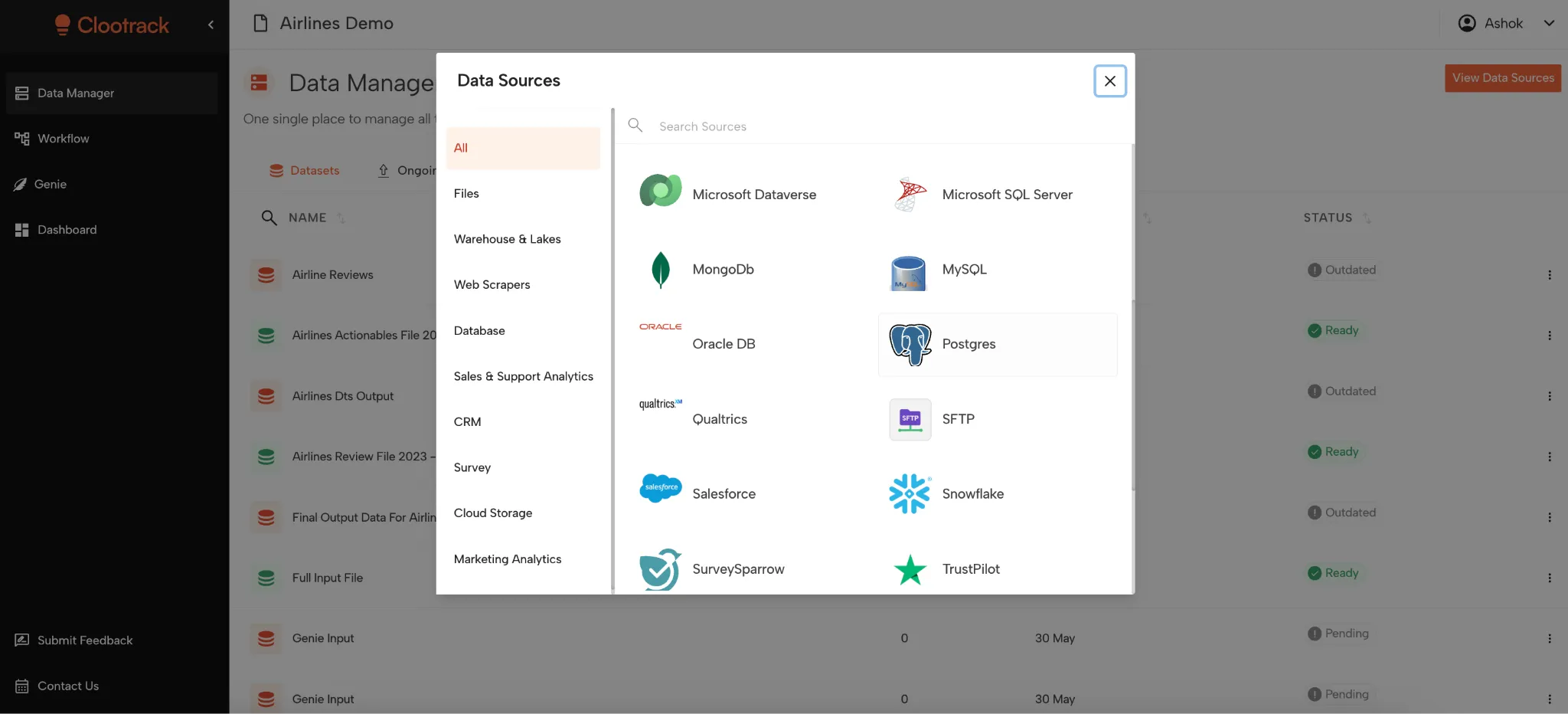
Task: Close the Data Sources dialog
Action: tap(1109, 80)
